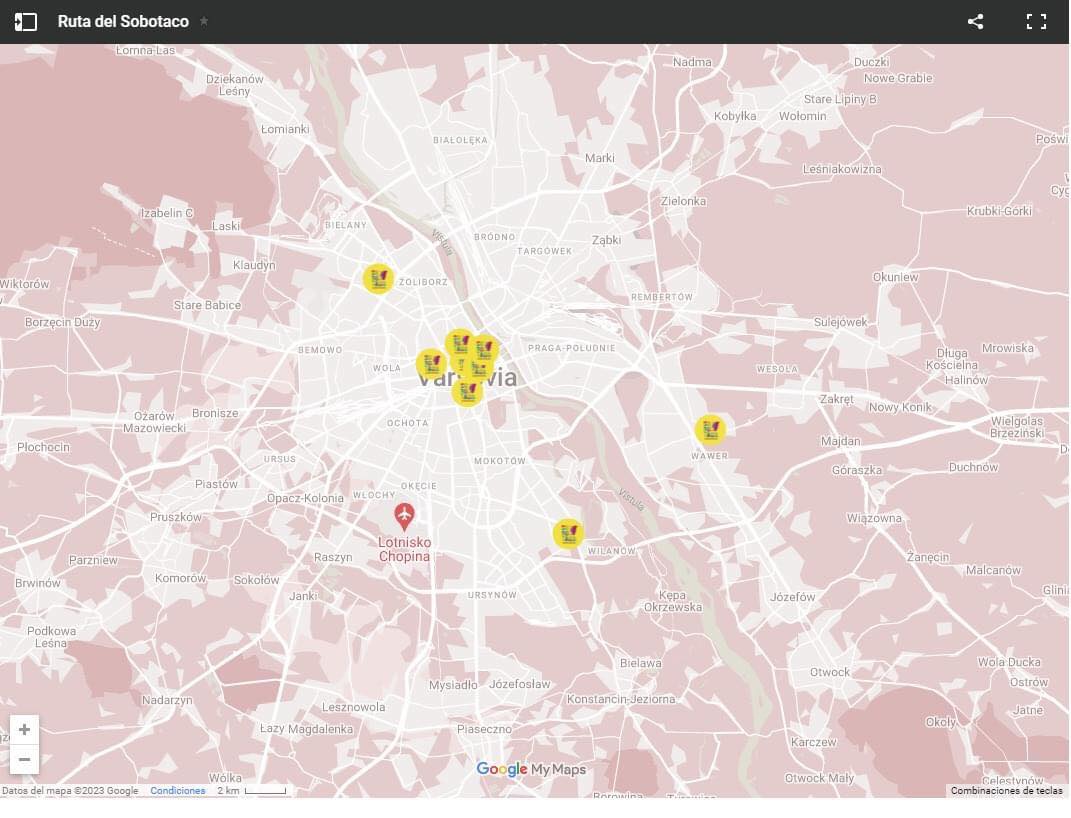This screenshot has height=818, width=1071.
Task: Click the Lotnisko Chopina airport pin
Action: click(404, 517)
